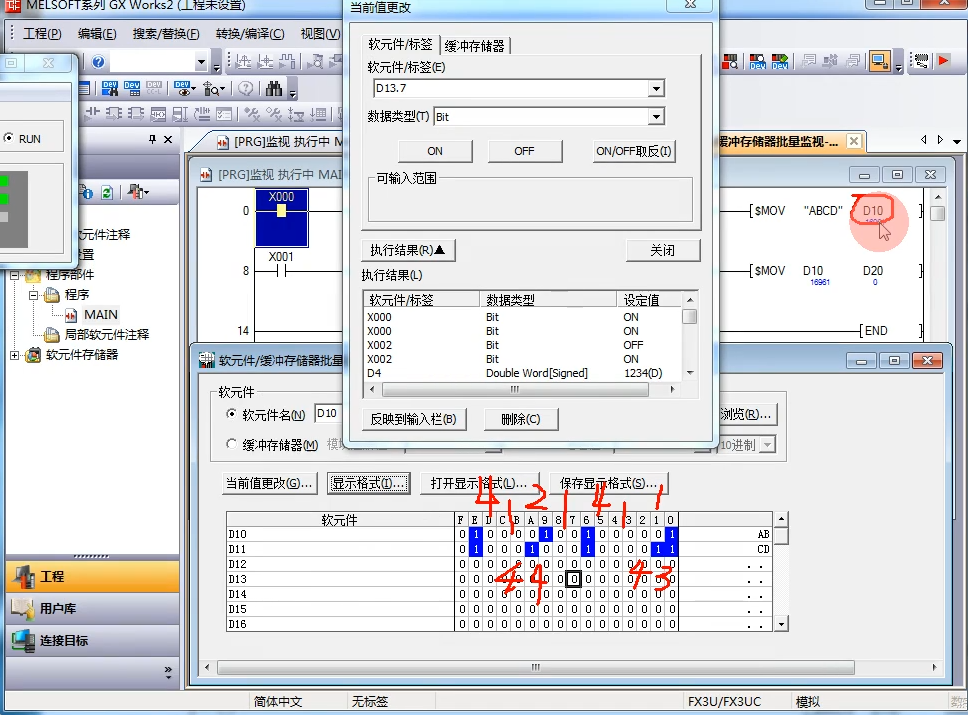Open the 编辑(E) menu

(x=97, y=34)
